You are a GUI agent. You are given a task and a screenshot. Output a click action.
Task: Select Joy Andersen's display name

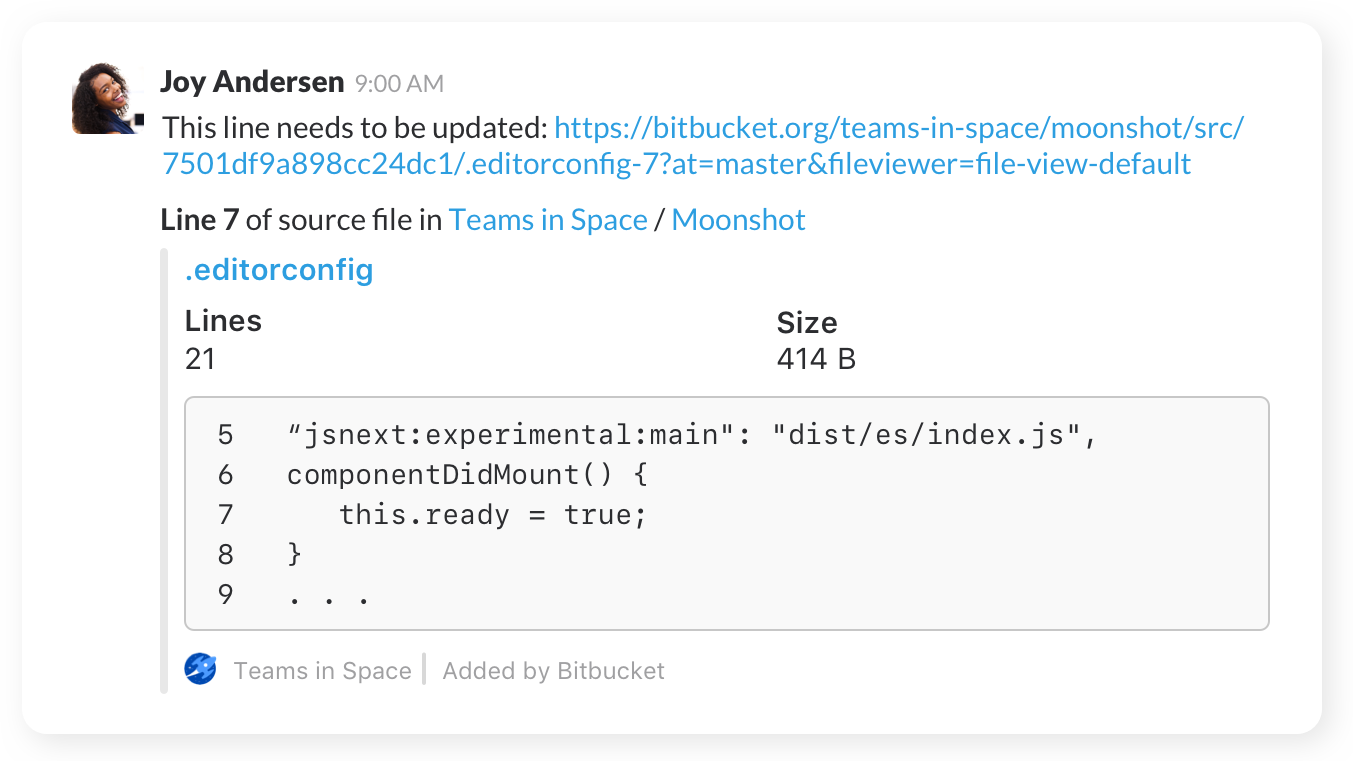coord(251,81)
